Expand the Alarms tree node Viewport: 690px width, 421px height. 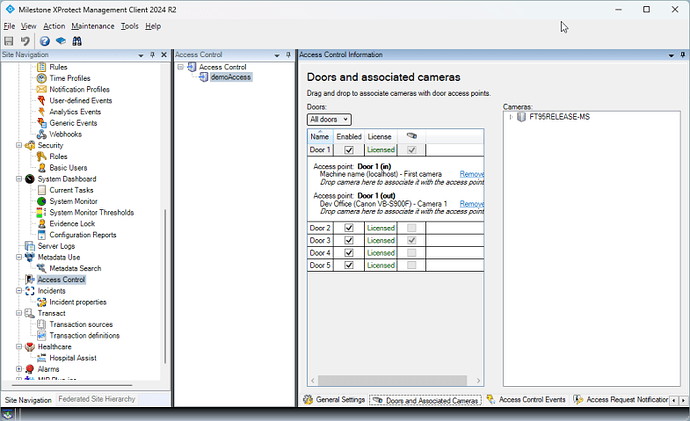(x=19, y=369)
